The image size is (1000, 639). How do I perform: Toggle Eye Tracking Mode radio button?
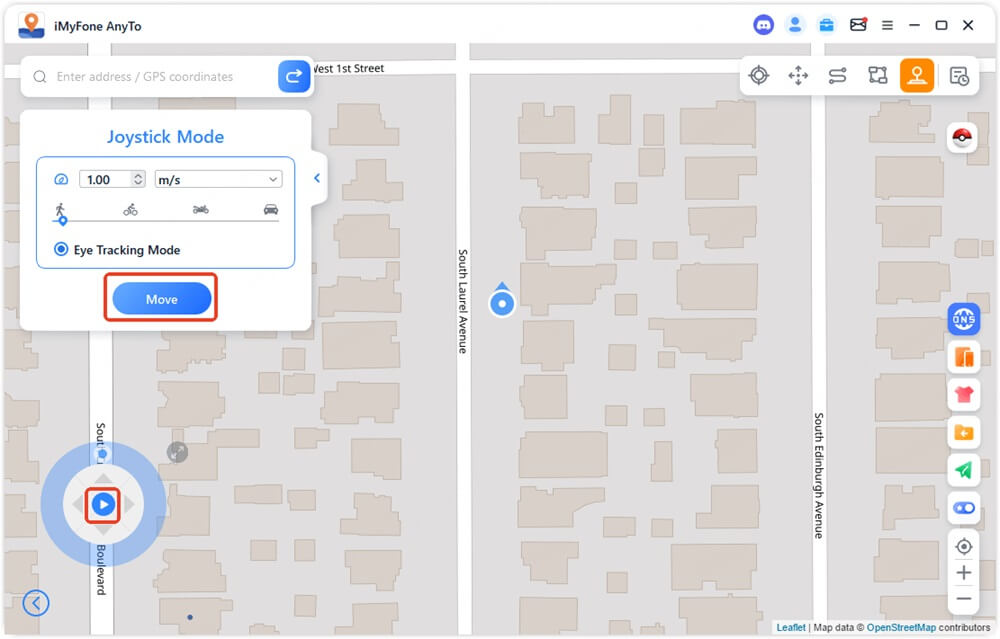(61, 249)
